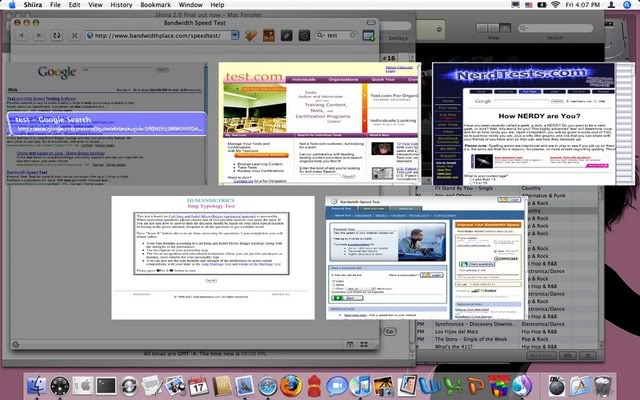The image size is (640, 400).
Task: Expand the URL history dropdown arrow
Action: point(235,36)
